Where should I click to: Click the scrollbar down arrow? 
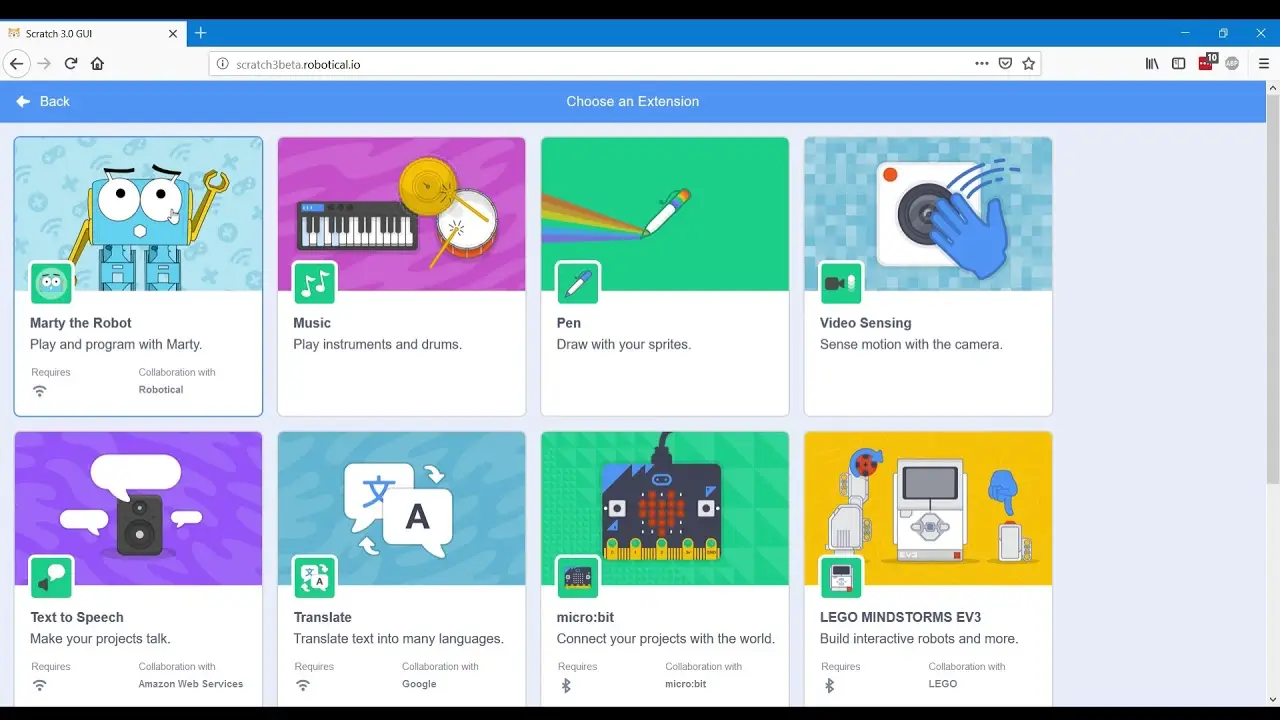[1272, 699]
